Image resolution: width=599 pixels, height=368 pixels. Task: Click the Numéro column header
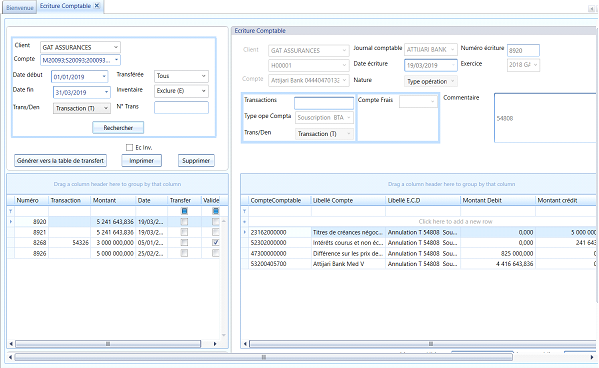(31, 200)
